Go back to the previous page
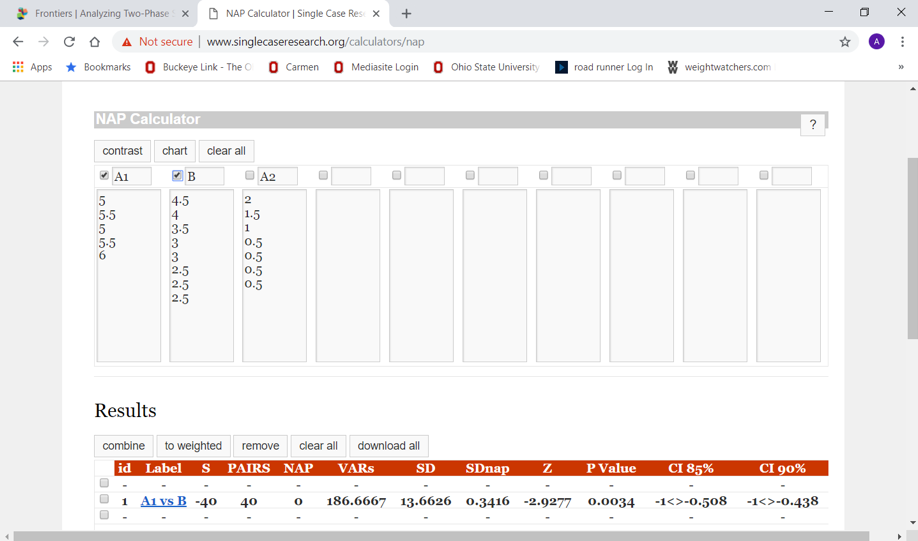 coord(18,42)
